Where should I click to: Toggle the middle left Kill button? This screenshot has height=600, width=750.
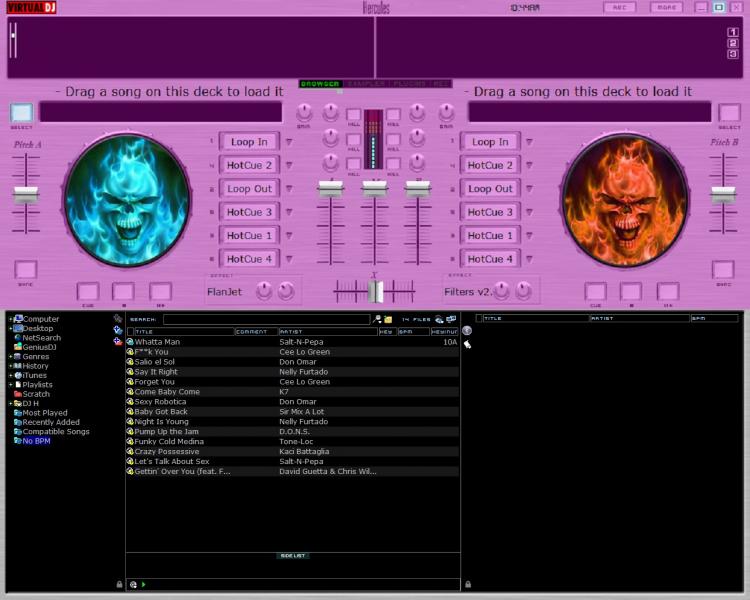(x=353, y=140)
